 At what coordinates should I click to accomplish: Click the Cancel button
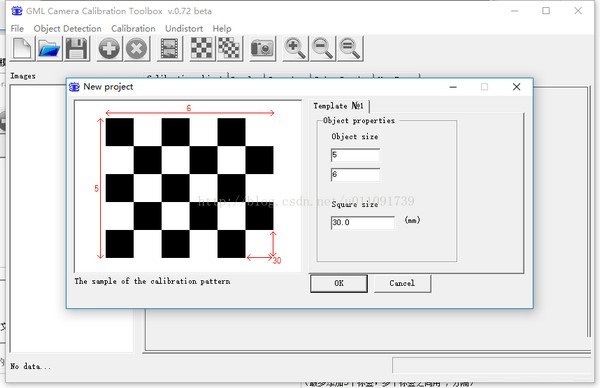(x=402, y=283)
